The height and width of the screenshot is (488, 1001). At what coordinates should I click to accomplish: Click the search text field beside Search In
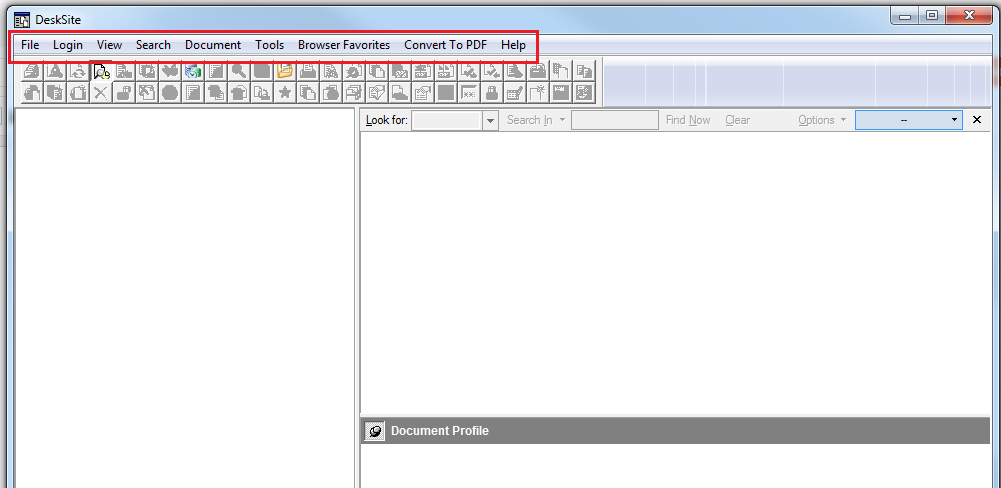click(x=615, y=120)
